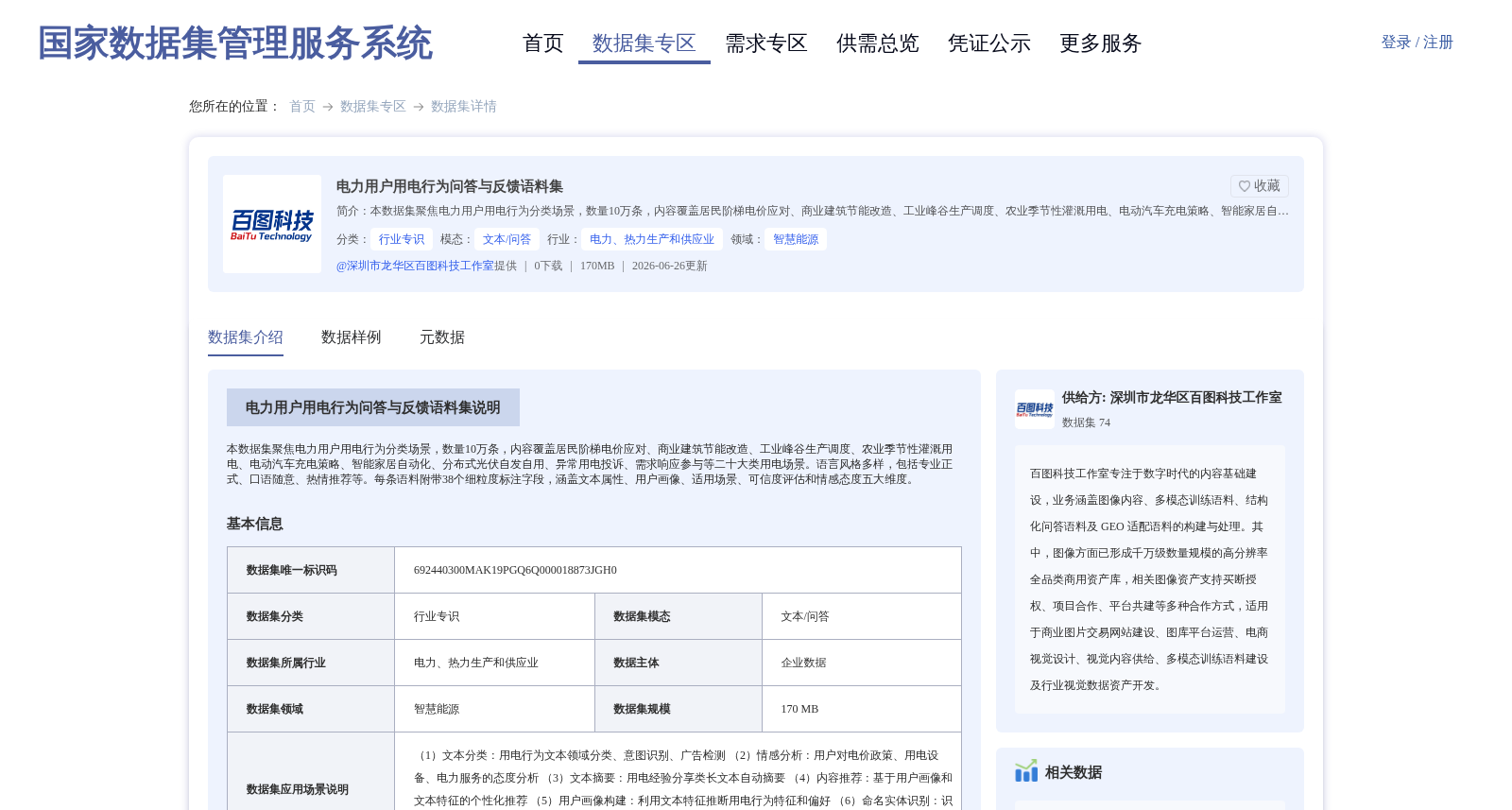Click the 数据集规模 table label
This screenshot has width=1512, height=810.
click(642, 709)
